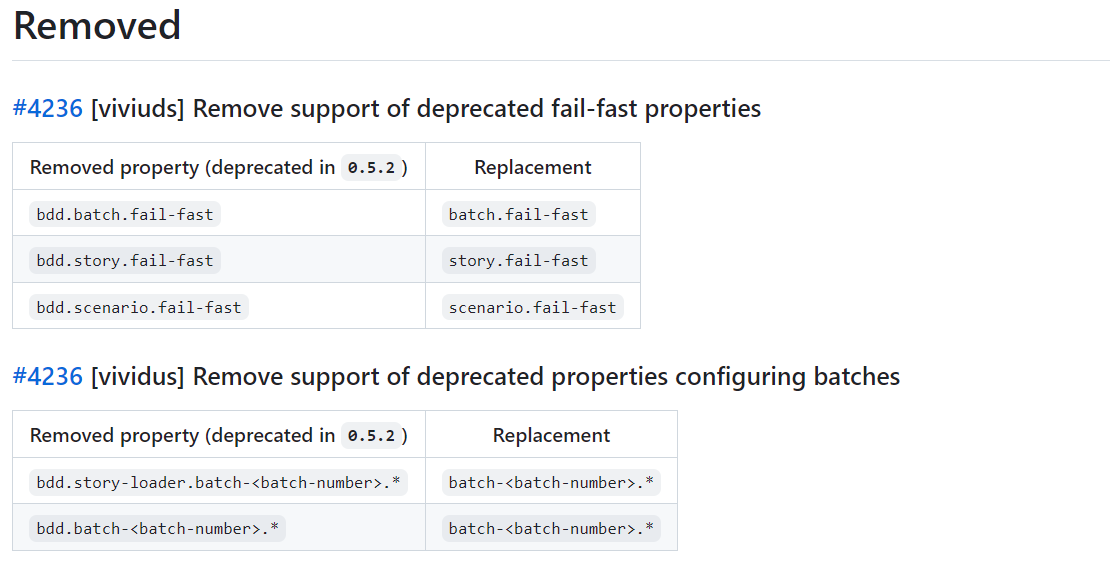This screenshot has width=1120, height=561.
Task: Click the batch.fail-fast replacement in the first row
Action: click(518, 214)
